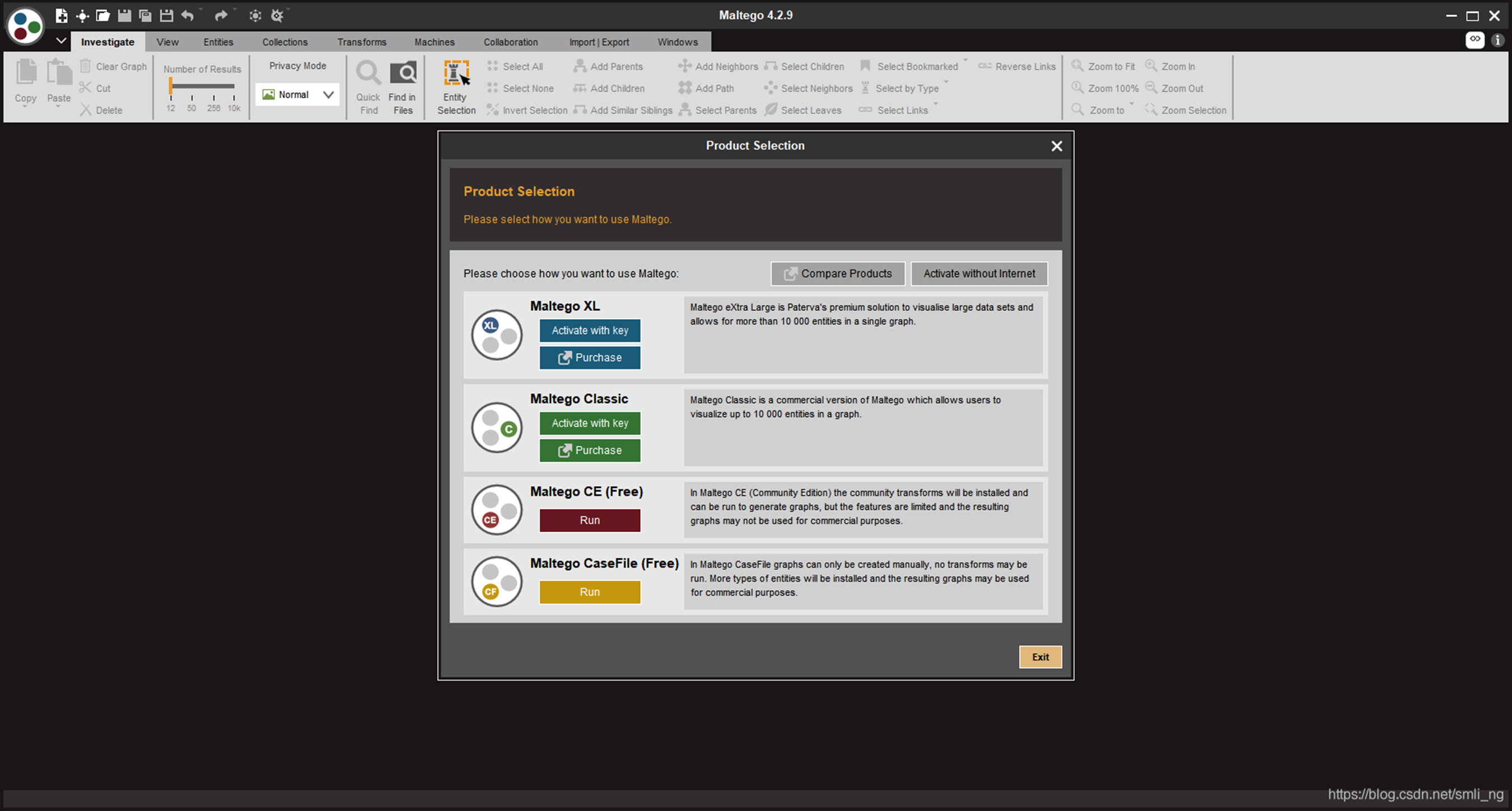
Task: Click the Number of Results slider track
Action: click(203, 86)
